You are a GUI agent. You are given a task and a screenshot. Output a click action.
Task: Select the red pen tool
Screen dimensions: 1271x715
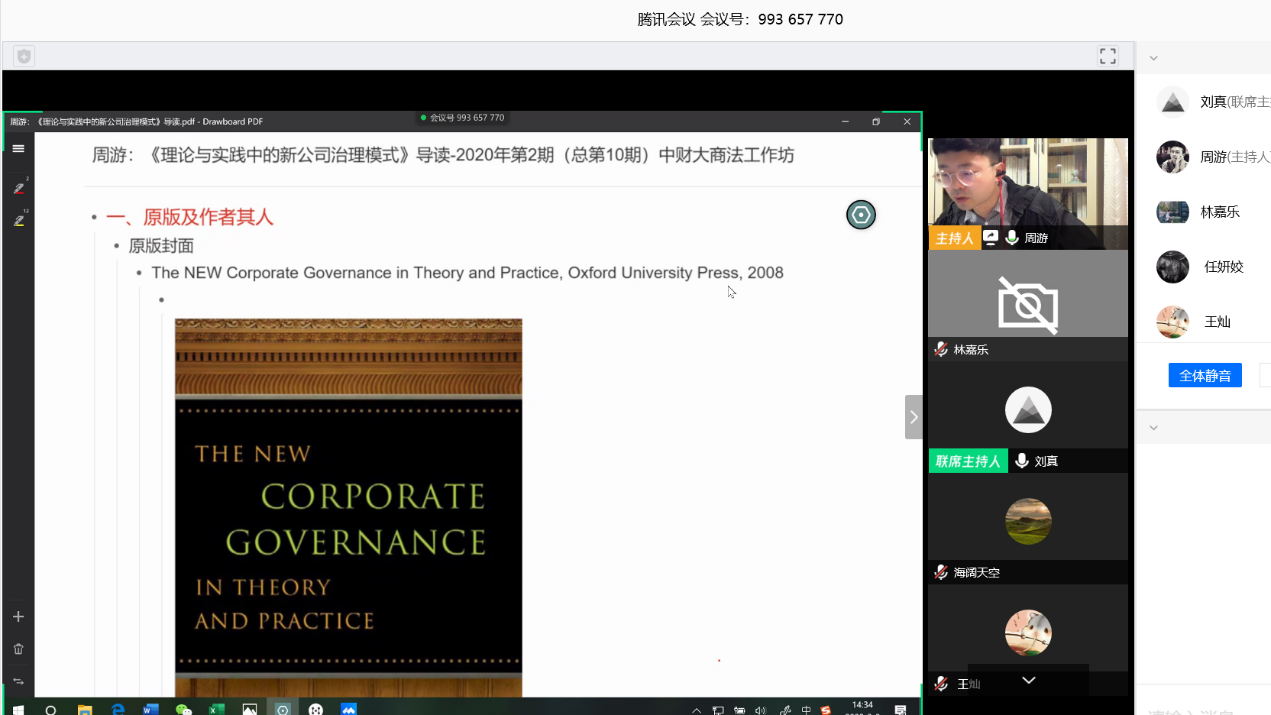(x=18, y=188)
